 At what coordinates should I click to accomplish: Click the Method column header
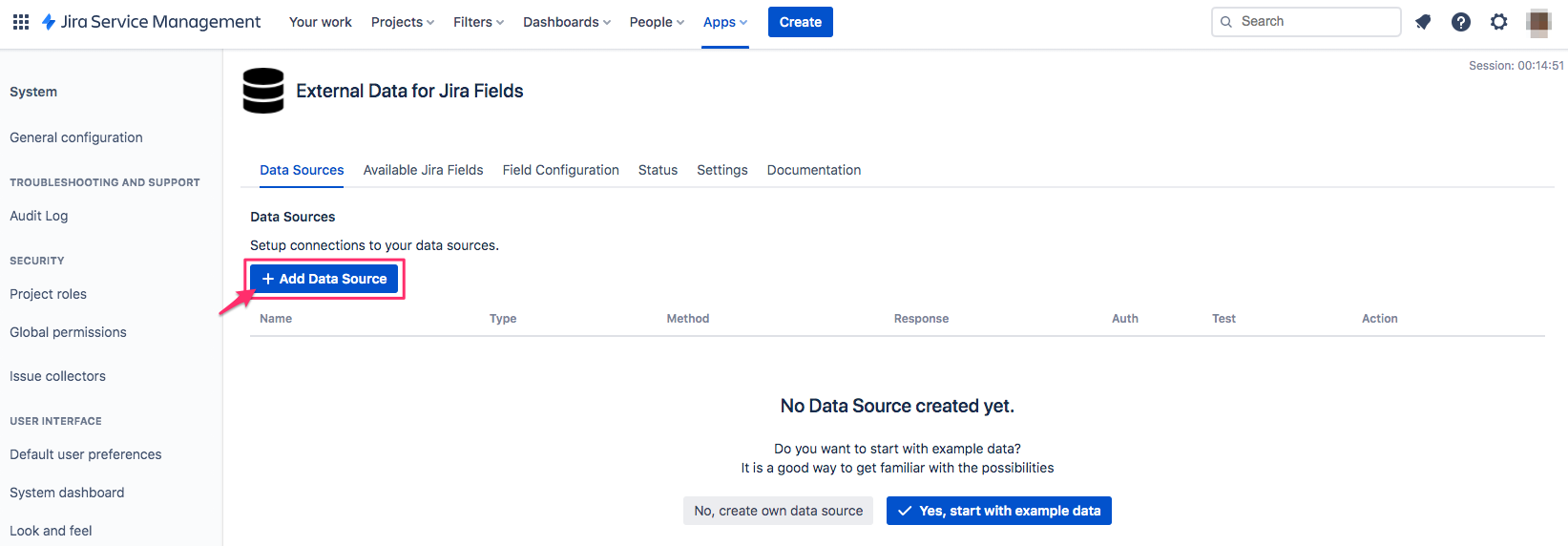tap(688, 319)
